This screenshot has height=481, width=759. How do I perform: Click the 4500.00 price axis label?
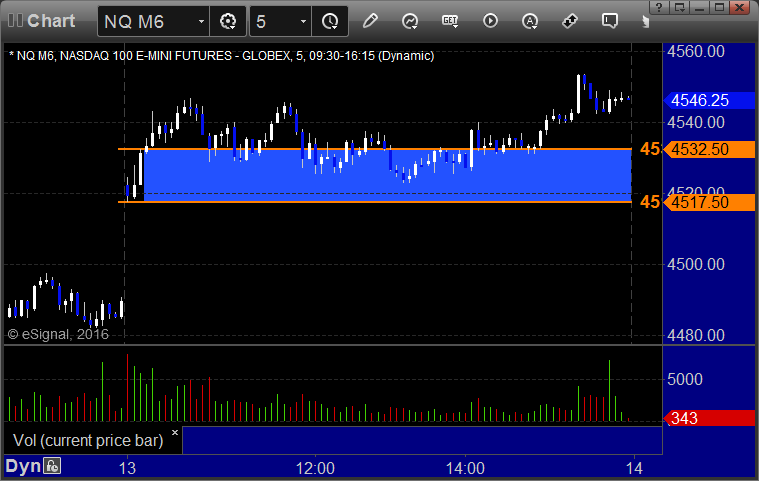pyautogui.click(x=696, y=264)
